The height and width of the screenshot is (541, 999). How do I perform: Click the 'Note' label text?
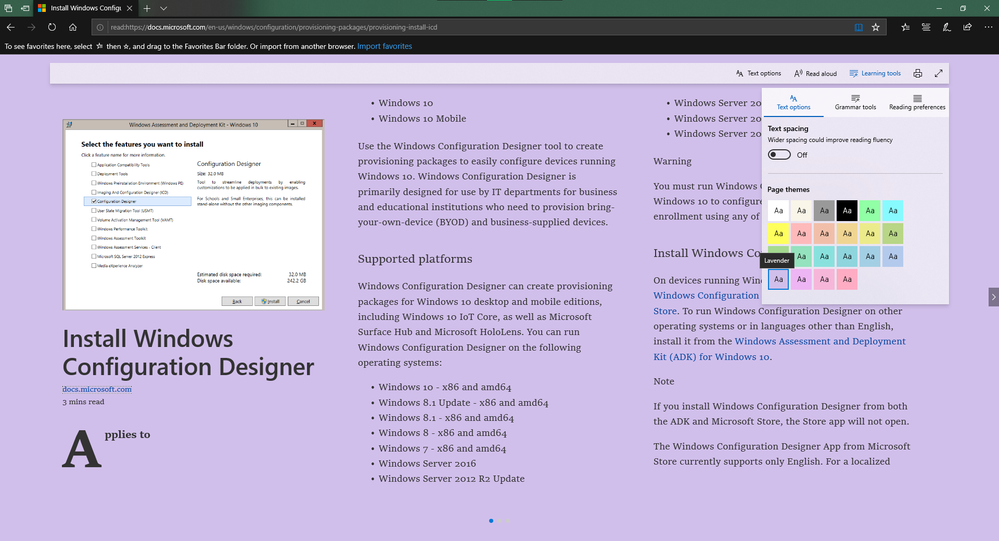[663, 381]
